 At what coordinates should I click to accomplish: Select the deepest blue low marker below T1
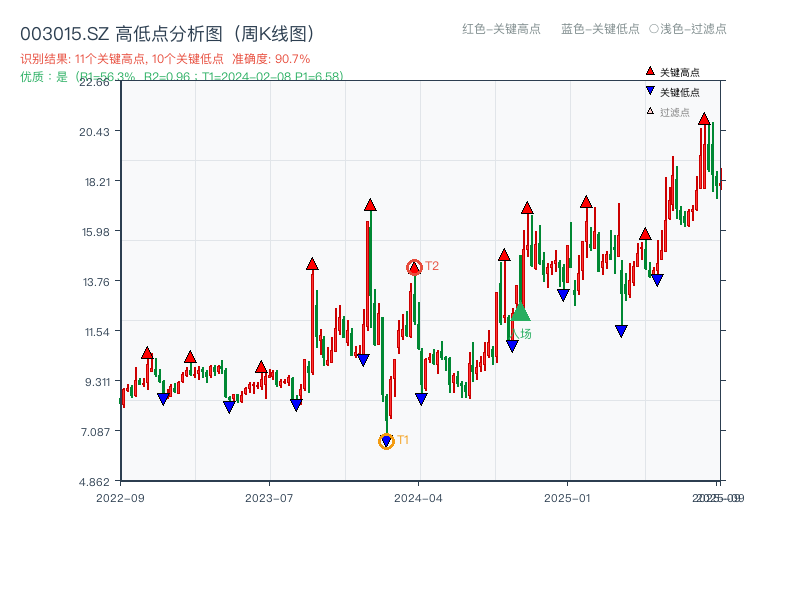point(386,441)
